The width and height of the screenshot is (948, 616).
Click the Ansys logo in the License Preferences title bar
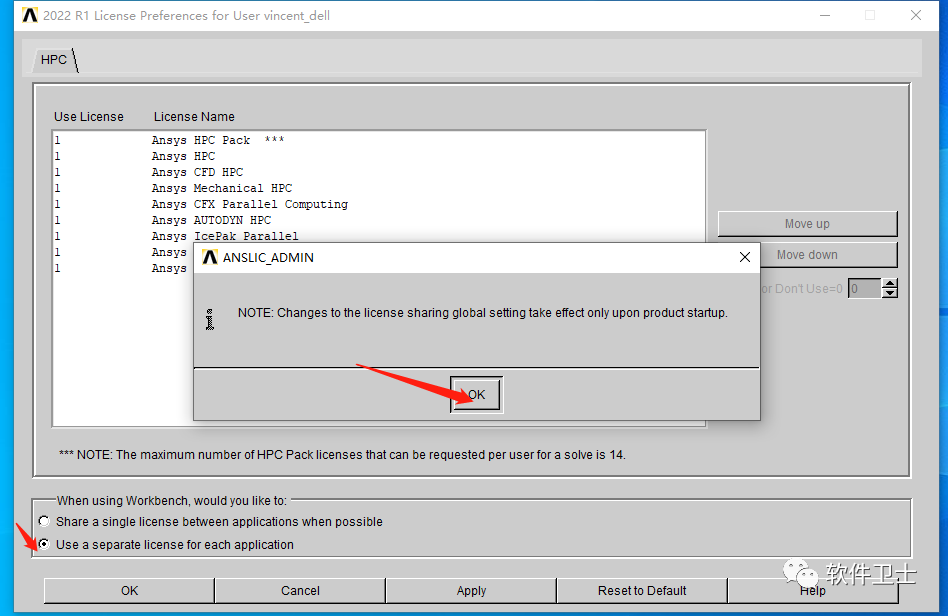30,15
